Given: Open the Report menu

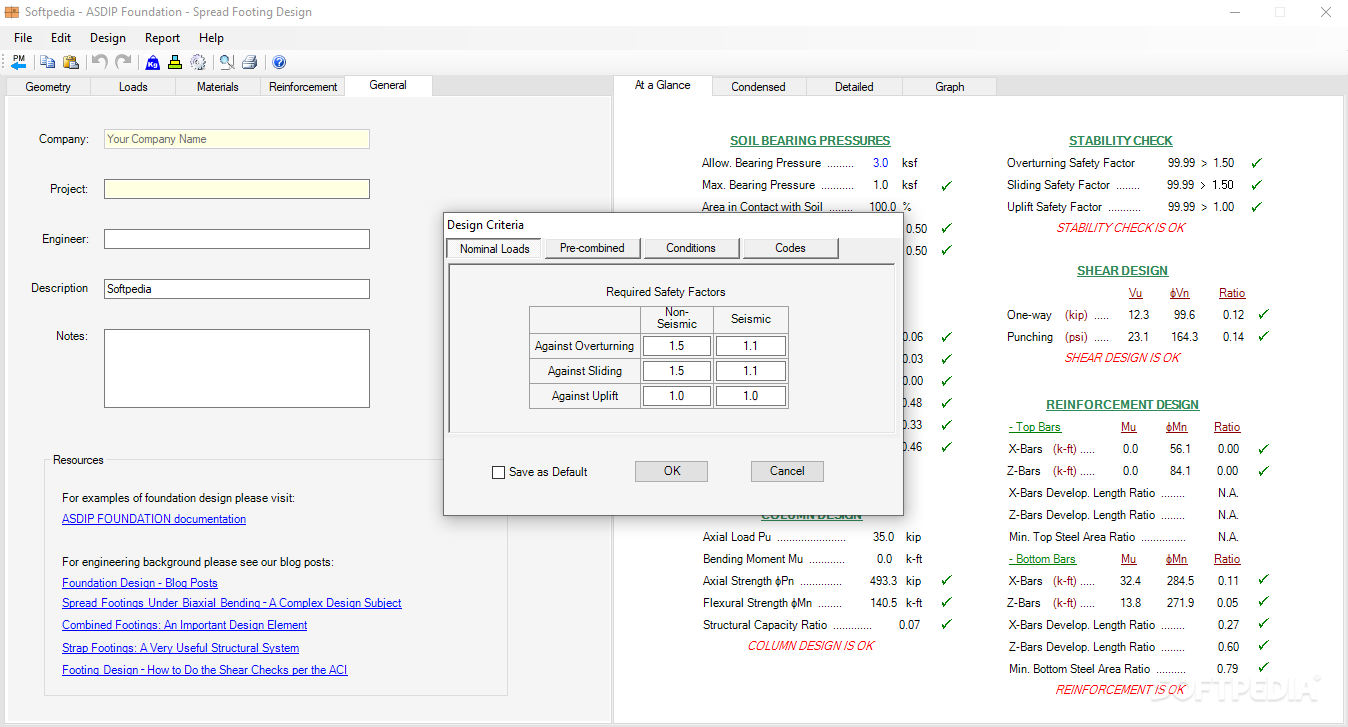Looking at the screenshot, I should click(162, 38).
